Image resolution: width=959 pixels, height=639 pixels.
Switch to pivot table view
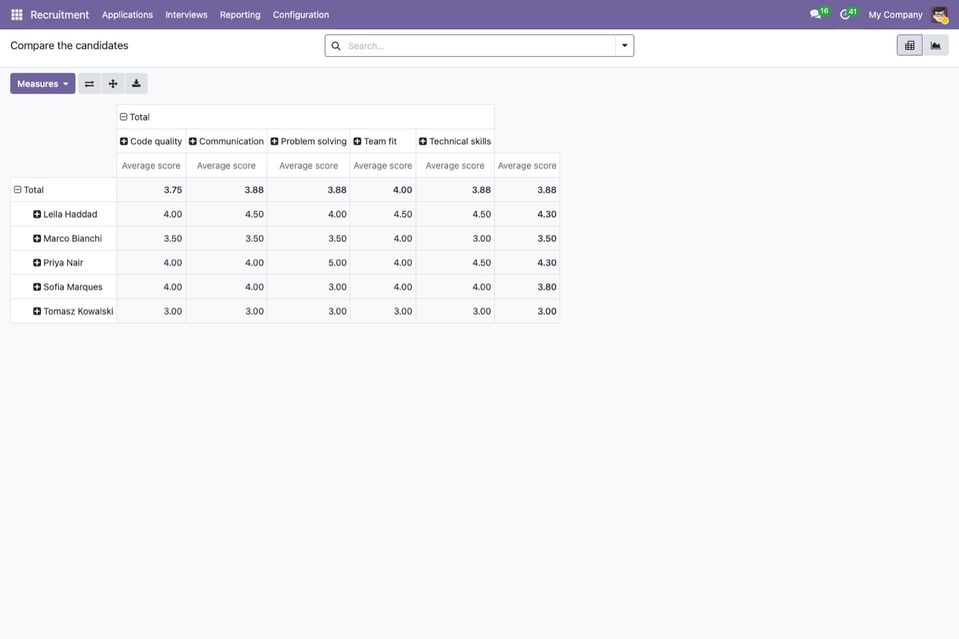909,45
